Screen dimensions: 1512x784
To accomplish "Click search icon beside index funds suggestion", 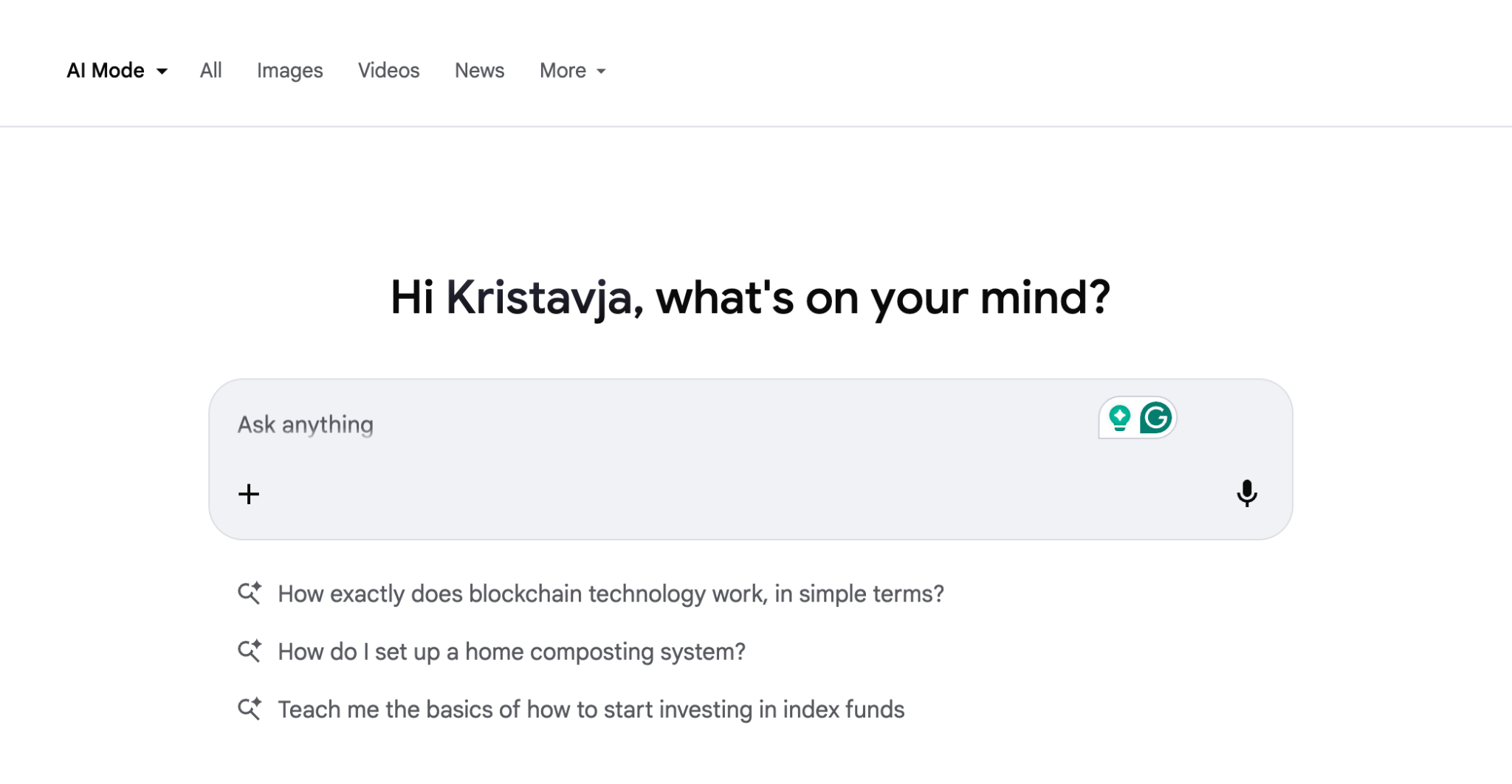I will 250,709.
